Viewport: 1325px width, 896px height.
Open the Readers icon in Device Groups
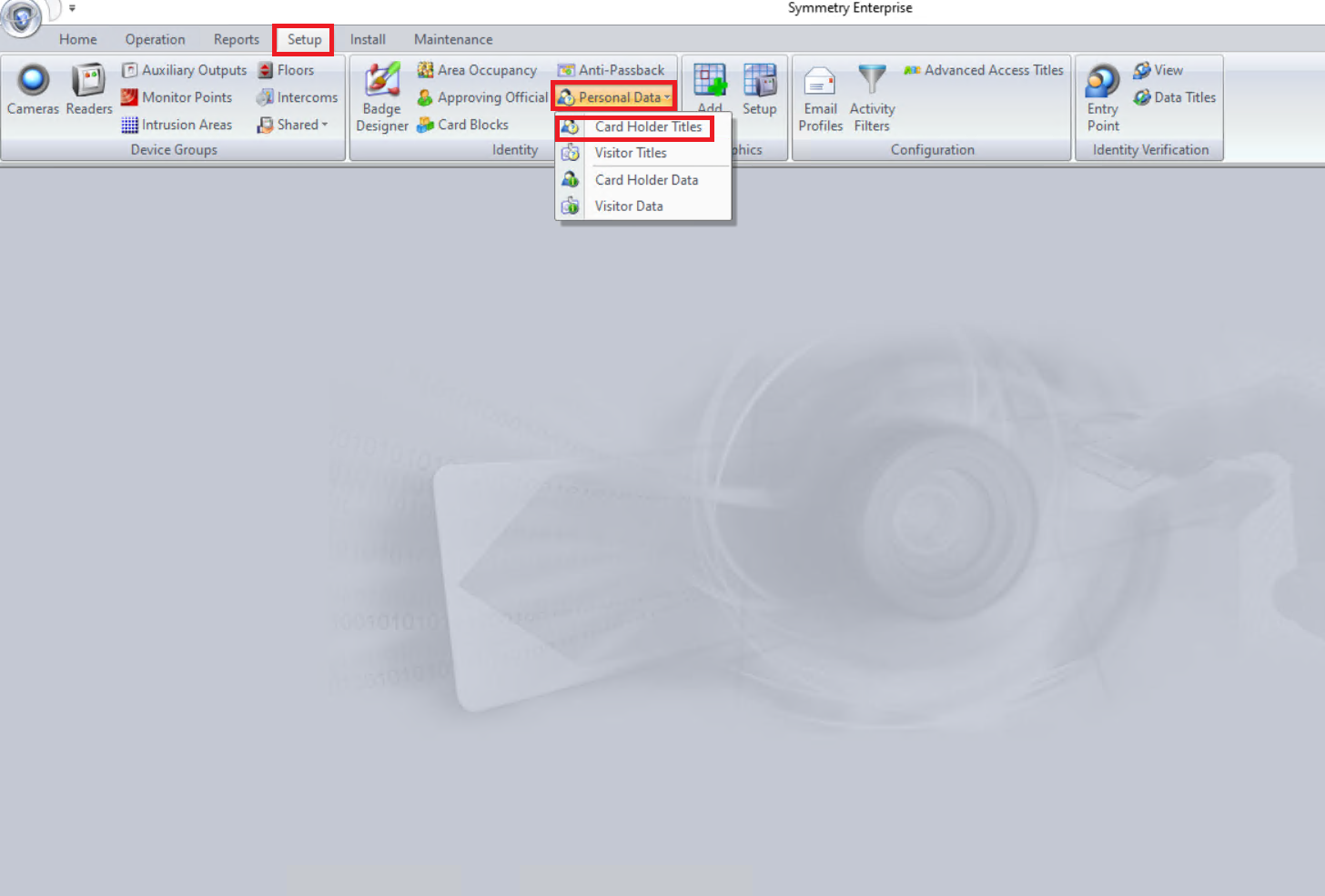point(89,90)
